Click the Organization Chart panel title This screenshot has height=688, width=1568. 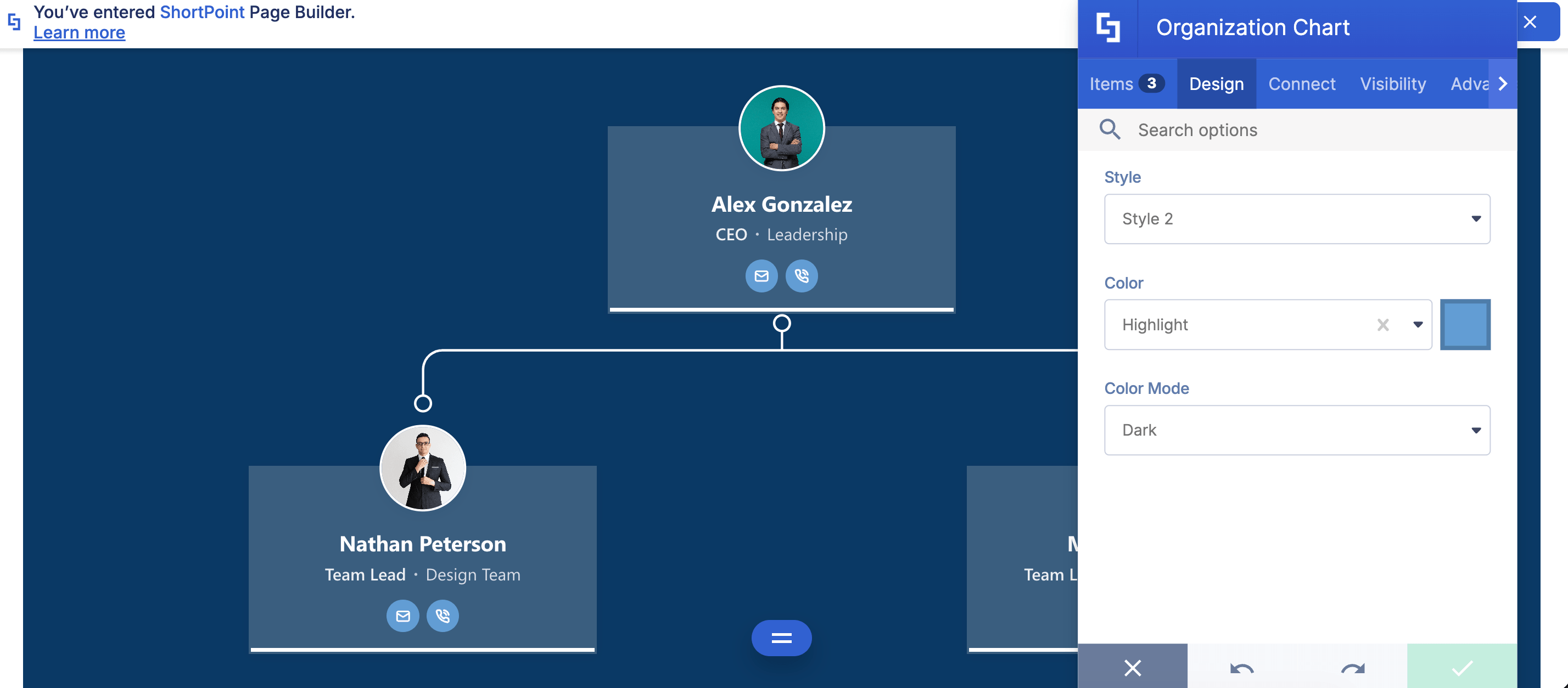click(x=1253, y=28)
